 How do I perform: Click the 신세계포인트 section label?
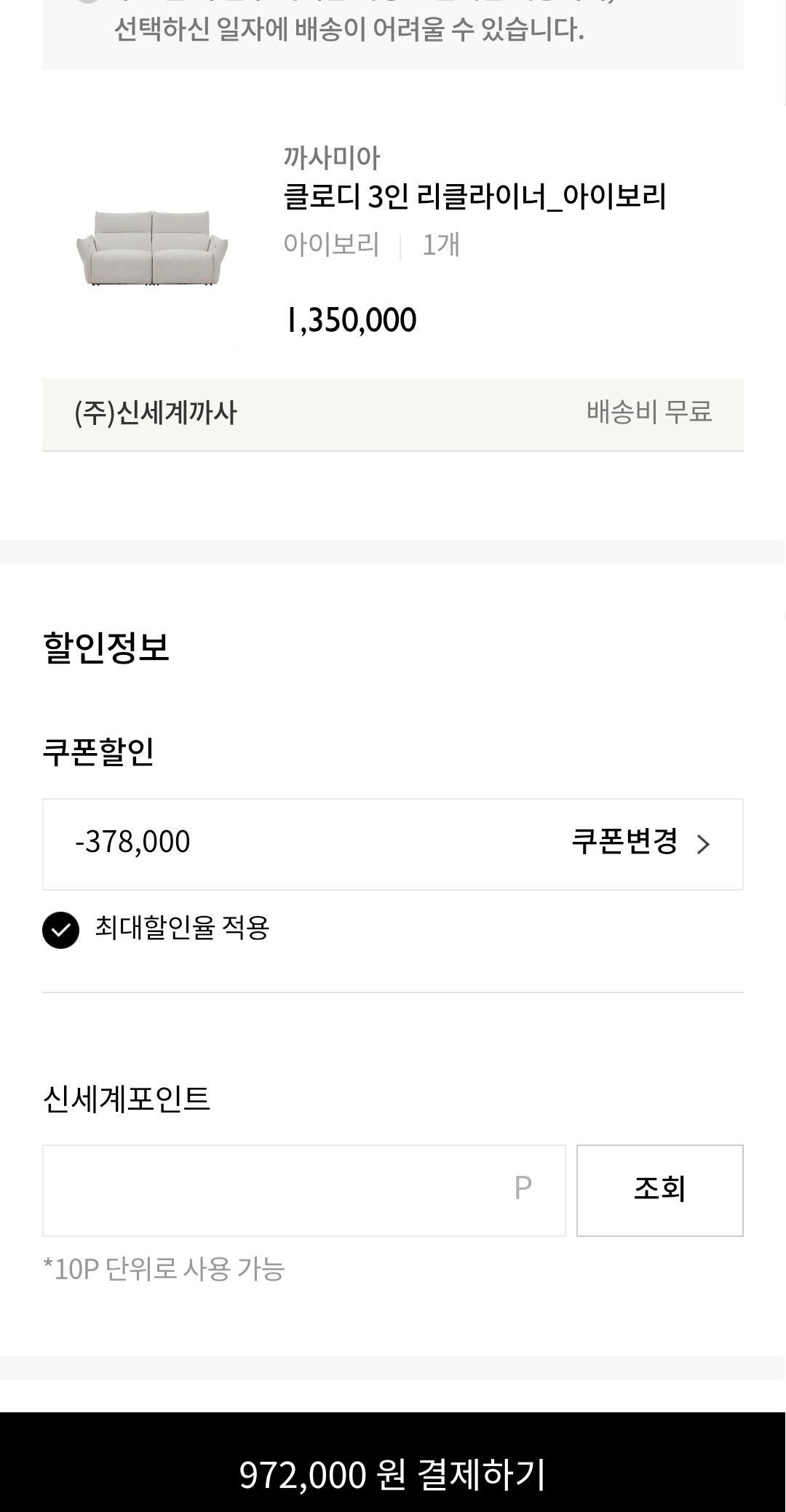coord(127,1099)
